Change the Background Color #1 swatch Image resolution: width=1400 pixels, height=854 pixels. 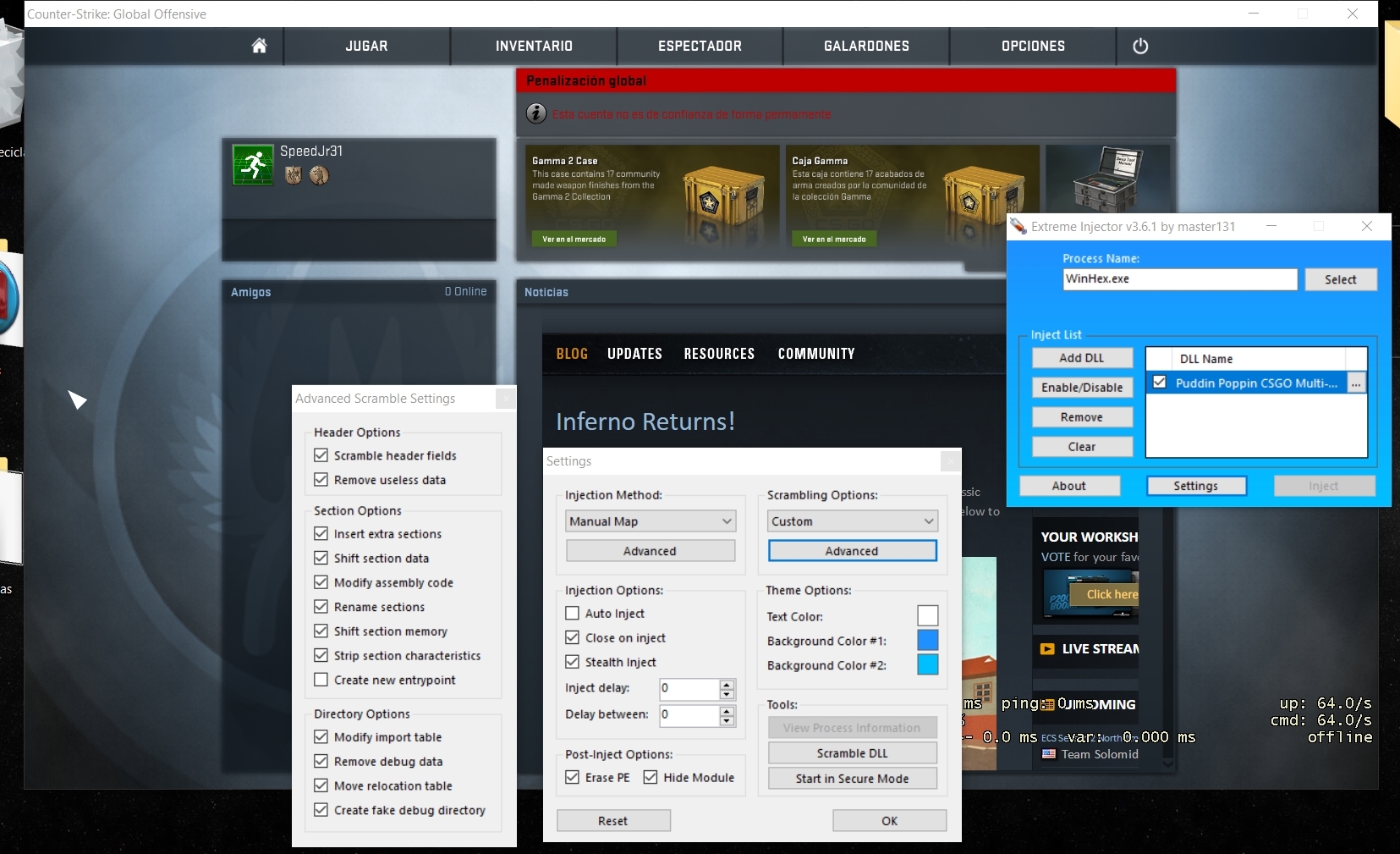click(x=928, y=641)
